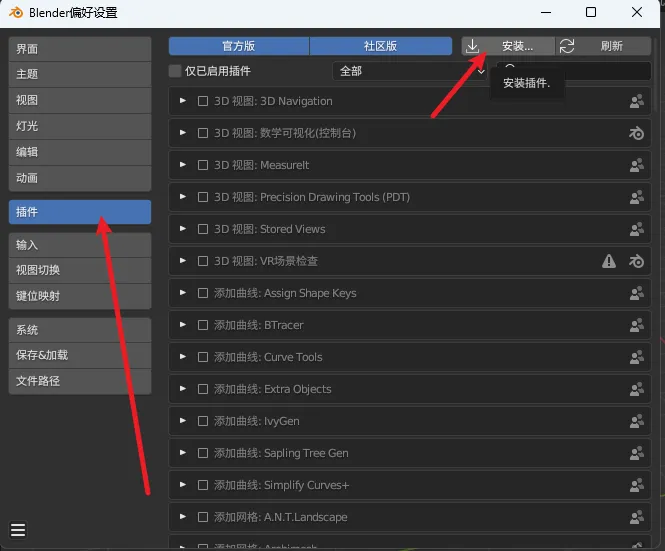Expand the VR场景检查 add-on details
This screenshot has height=551, width=665.
click(x=183, y=261)
